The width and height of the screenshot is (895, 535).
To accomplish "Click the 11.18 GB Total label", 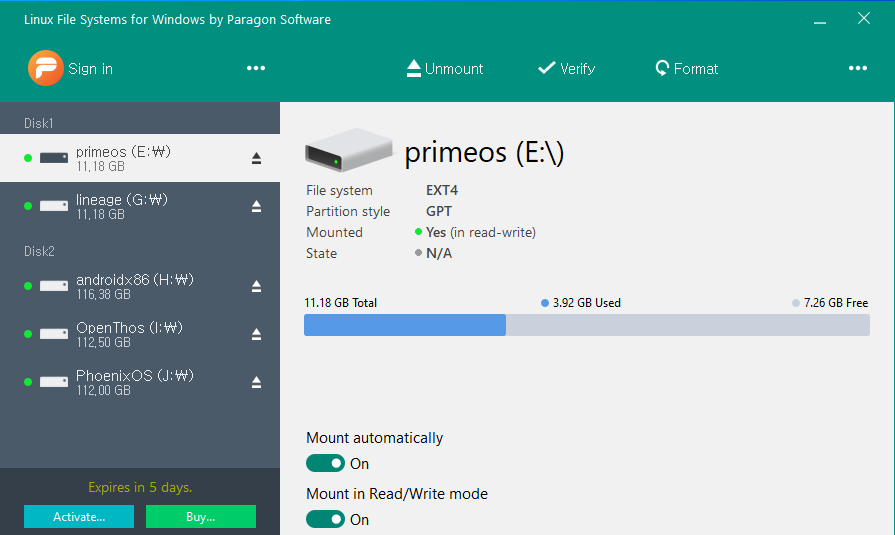I will pyautogui.click(x=340, y=303).
